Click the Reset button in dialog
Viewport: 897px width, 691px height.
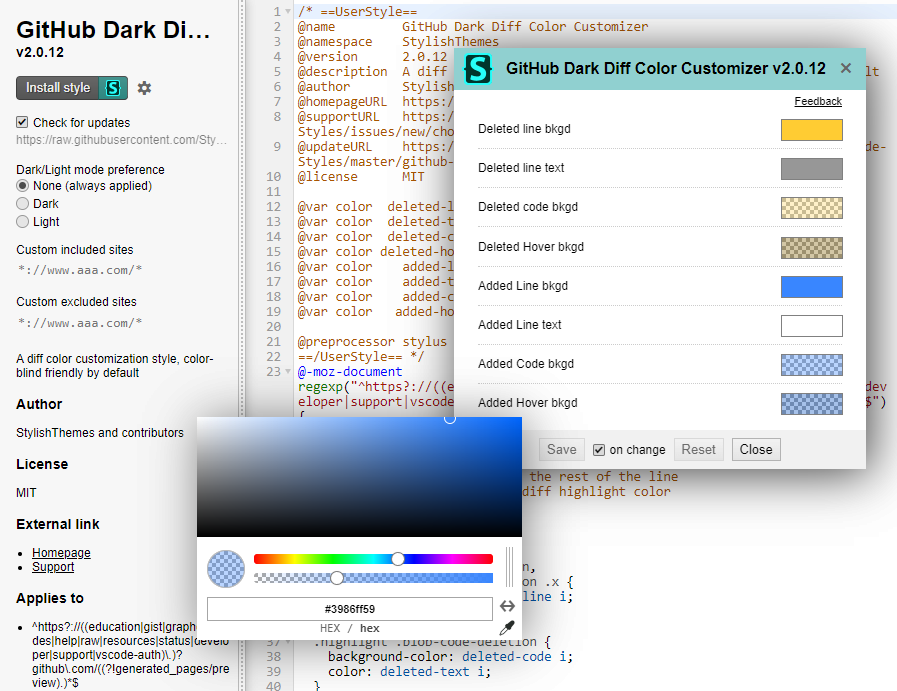[698, 450]
